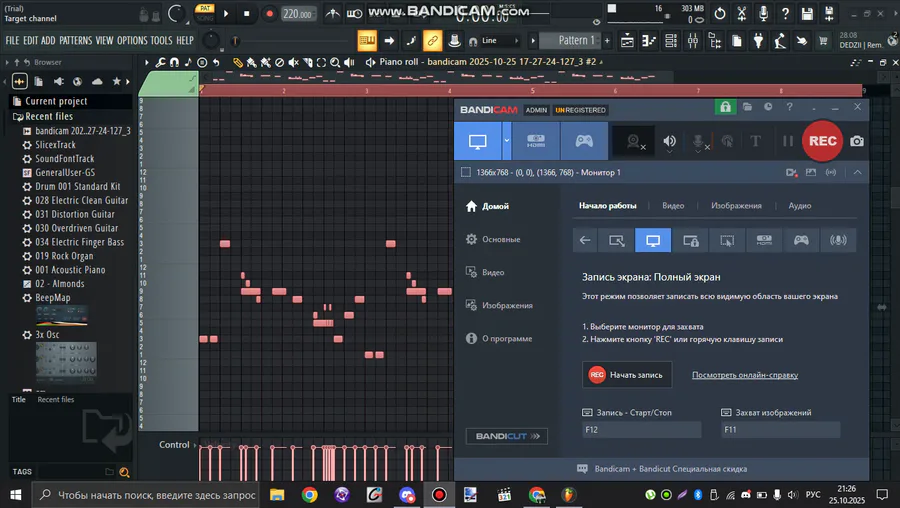Click the FL Studio save project icon
Screen dimensions: 900x508
(807, 13)
